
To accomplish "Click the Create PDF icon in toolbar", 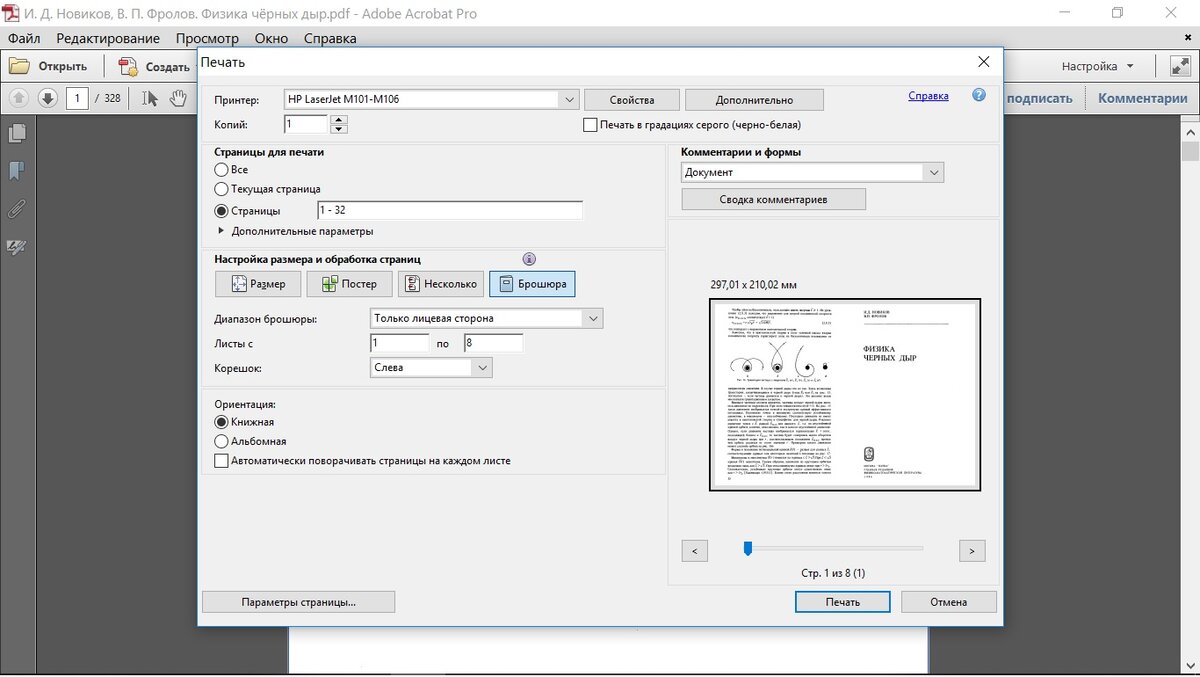I will 129,67.
